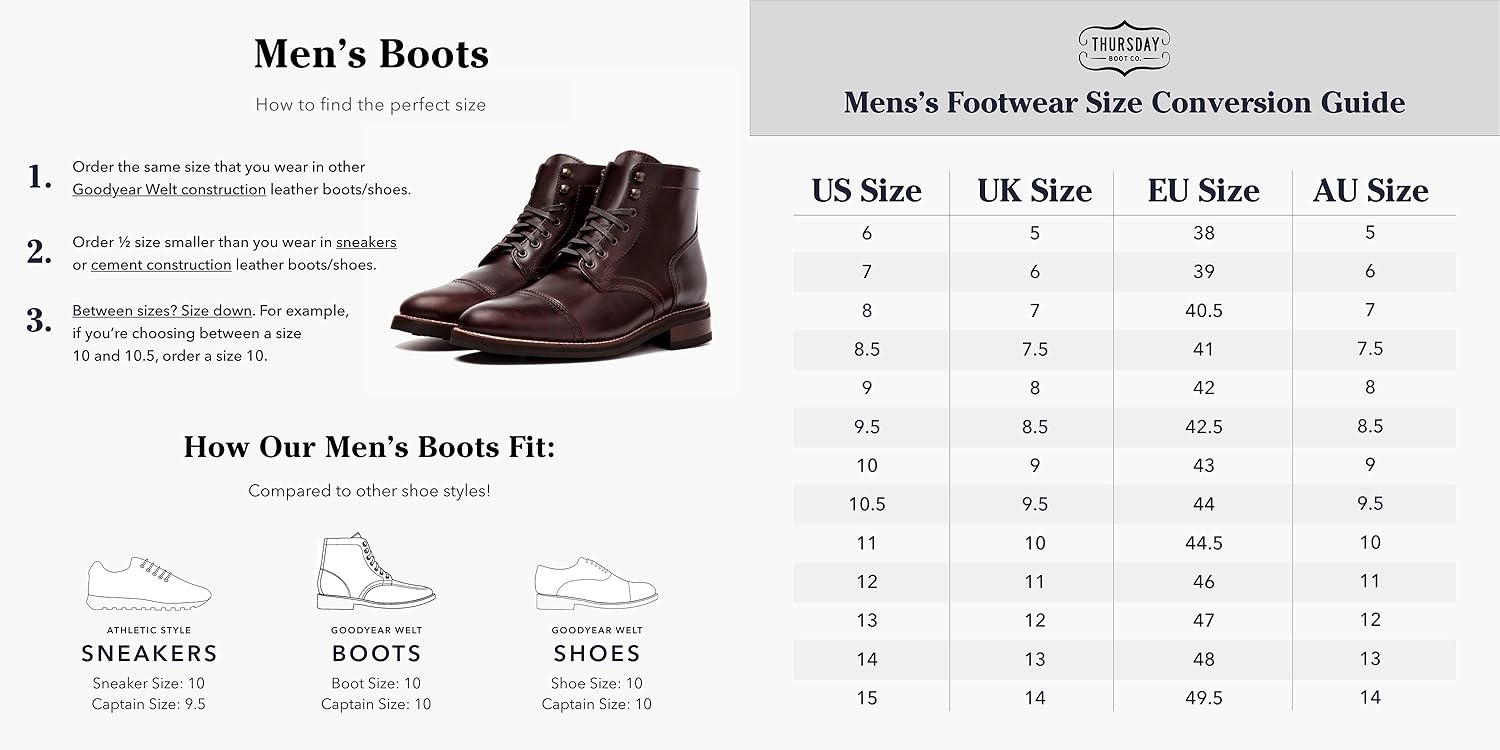Select the UK Size column header
This screenshot has height=750, width=1500.
point(1034,190)
